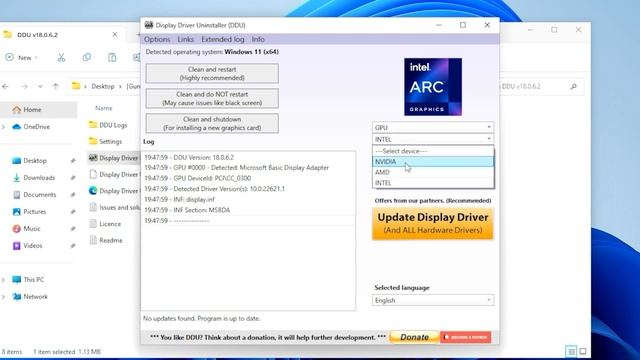This screenshot has width=640, height=360.
Task: Choose ---Select device--- list entry
Action: tap(433, 151)
